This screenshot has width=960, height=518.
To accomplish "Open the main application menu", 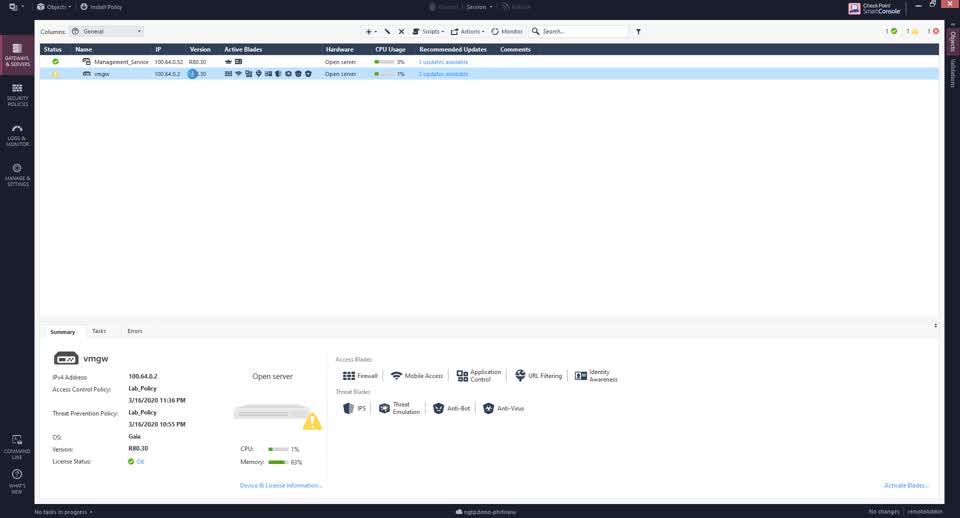I will click(17, 7).
